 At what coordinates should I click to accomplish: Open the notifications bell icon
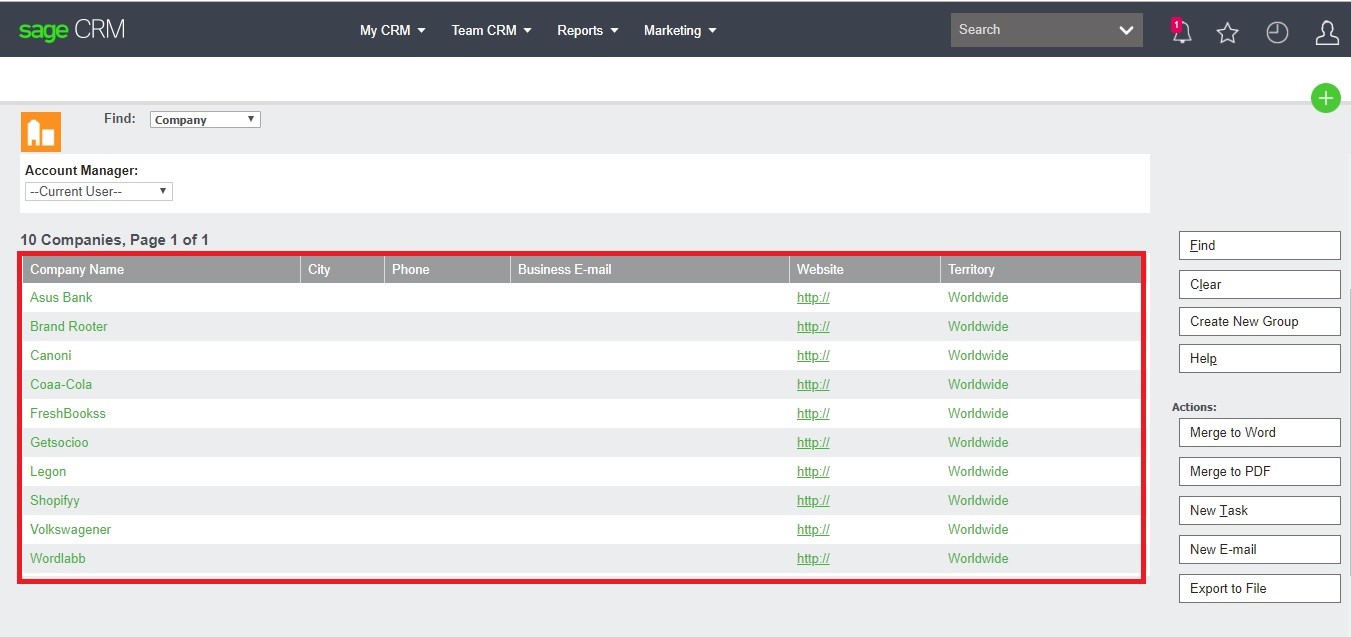click(1182, 31)
